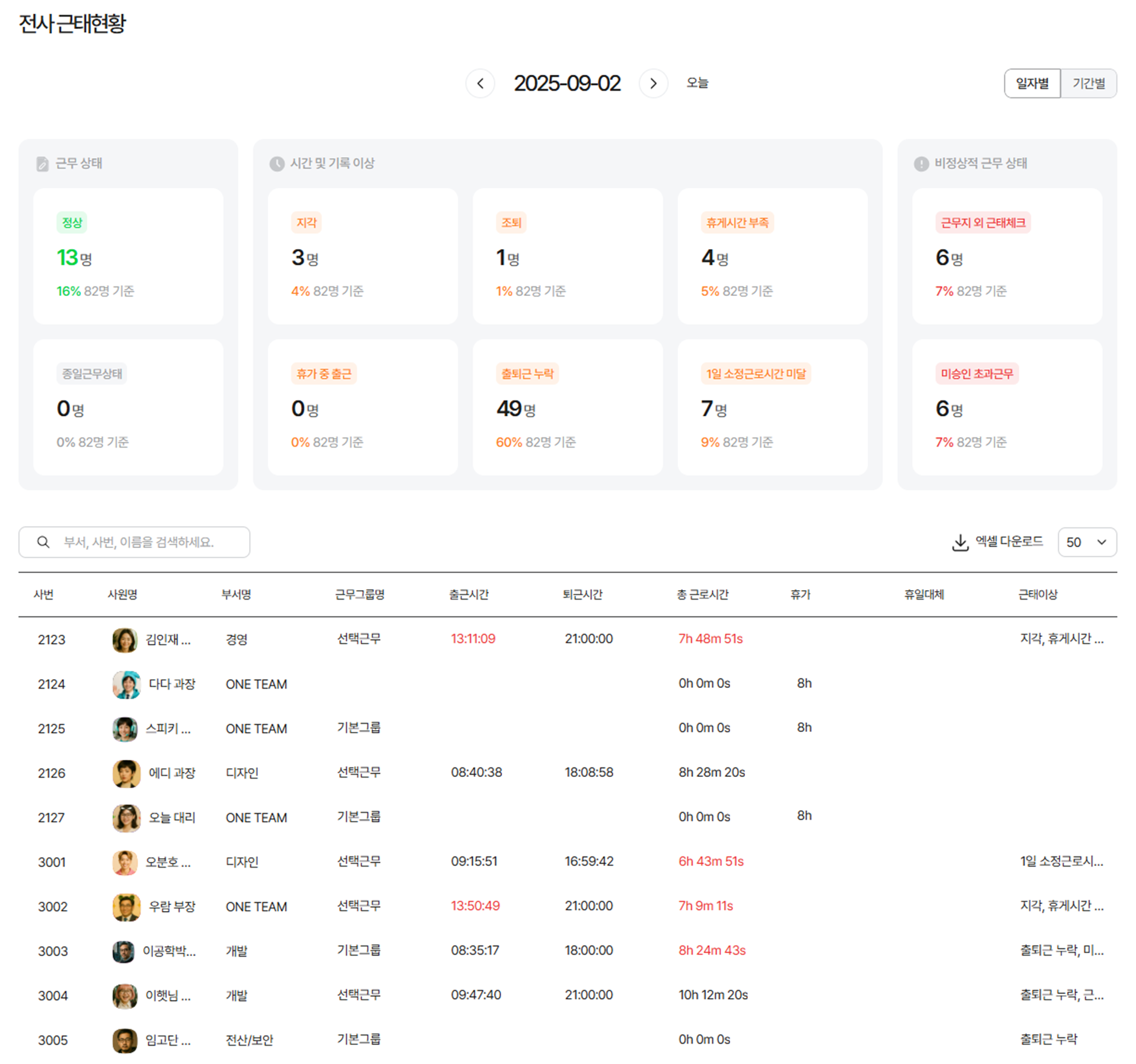This screenshot has width=1136, height=1064.
Task: Select the 지각 3명 summary card
Action: pos(362,256)
